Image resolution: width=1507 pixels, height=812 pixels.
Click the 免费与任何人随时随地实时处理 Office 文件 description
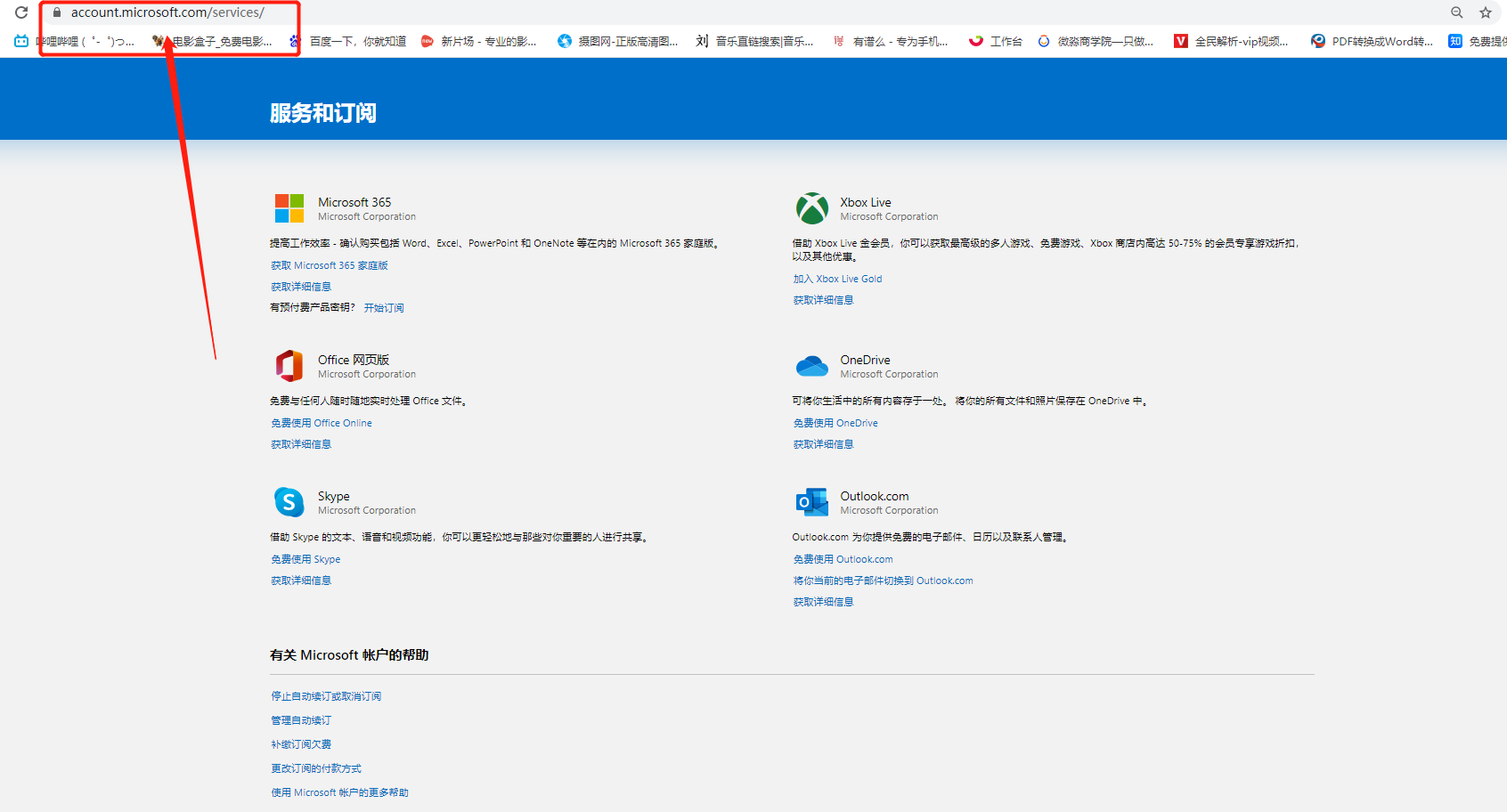[369, 401]
